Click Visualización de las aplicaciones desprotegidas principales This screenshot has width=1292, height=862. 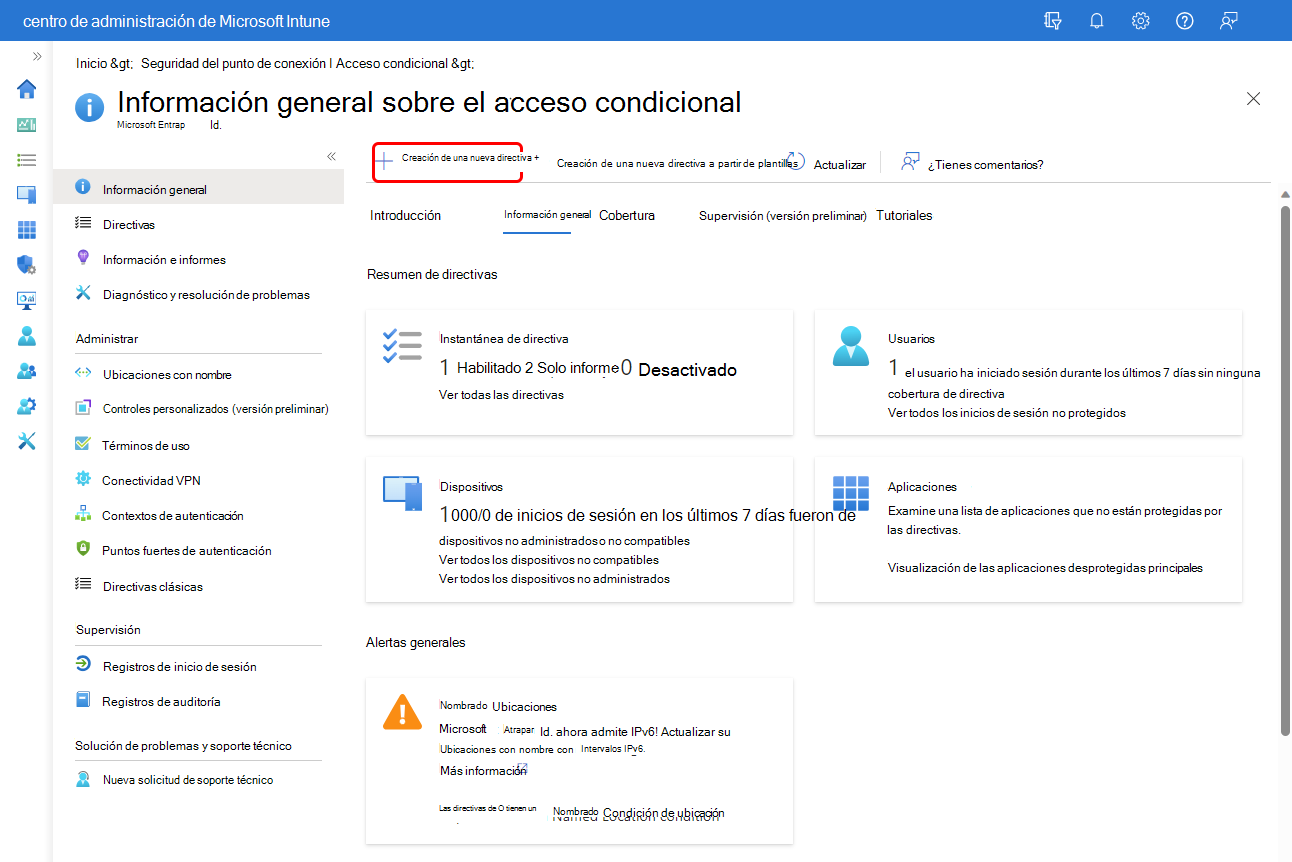[x=1045, y=567]
